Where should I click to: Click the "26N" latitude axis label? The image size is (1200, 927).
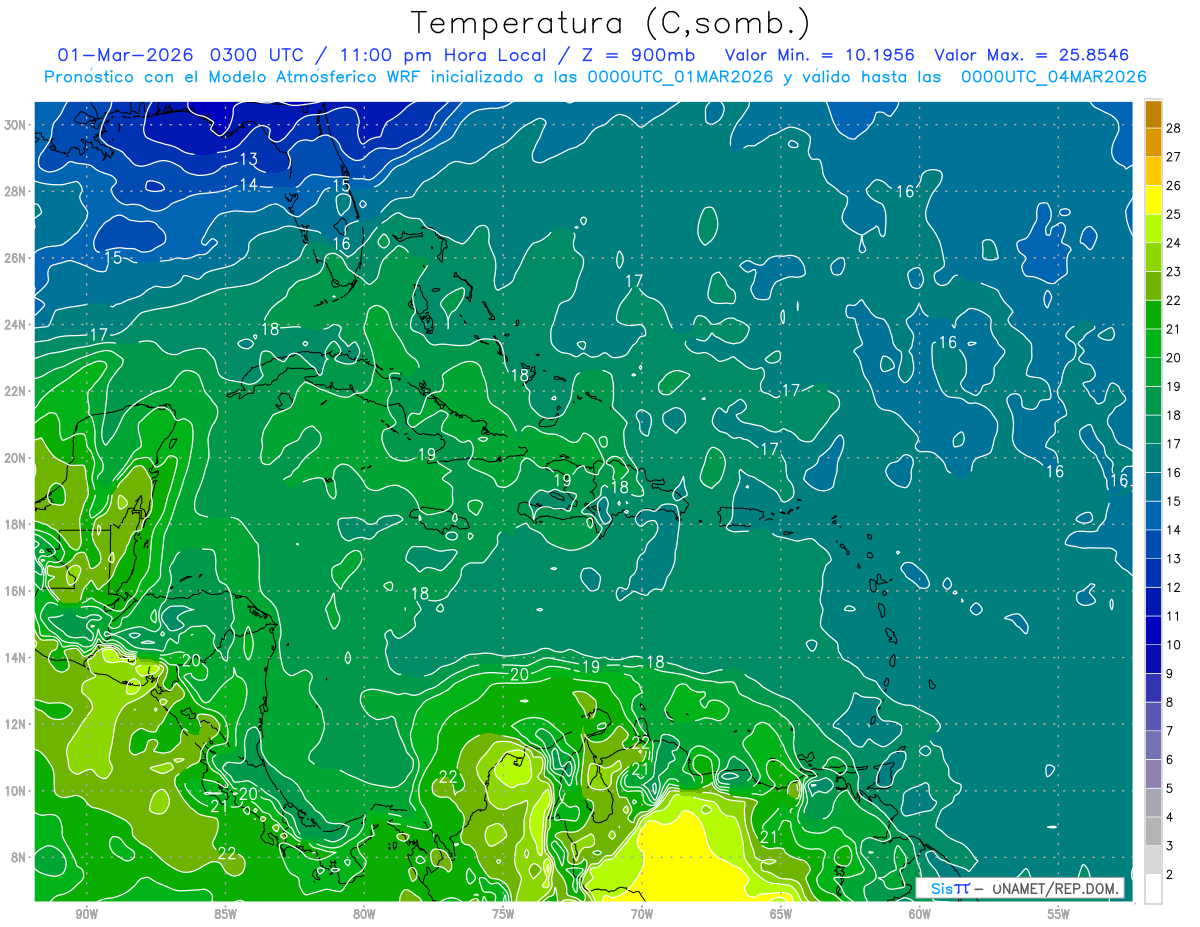tap(15, 258)
